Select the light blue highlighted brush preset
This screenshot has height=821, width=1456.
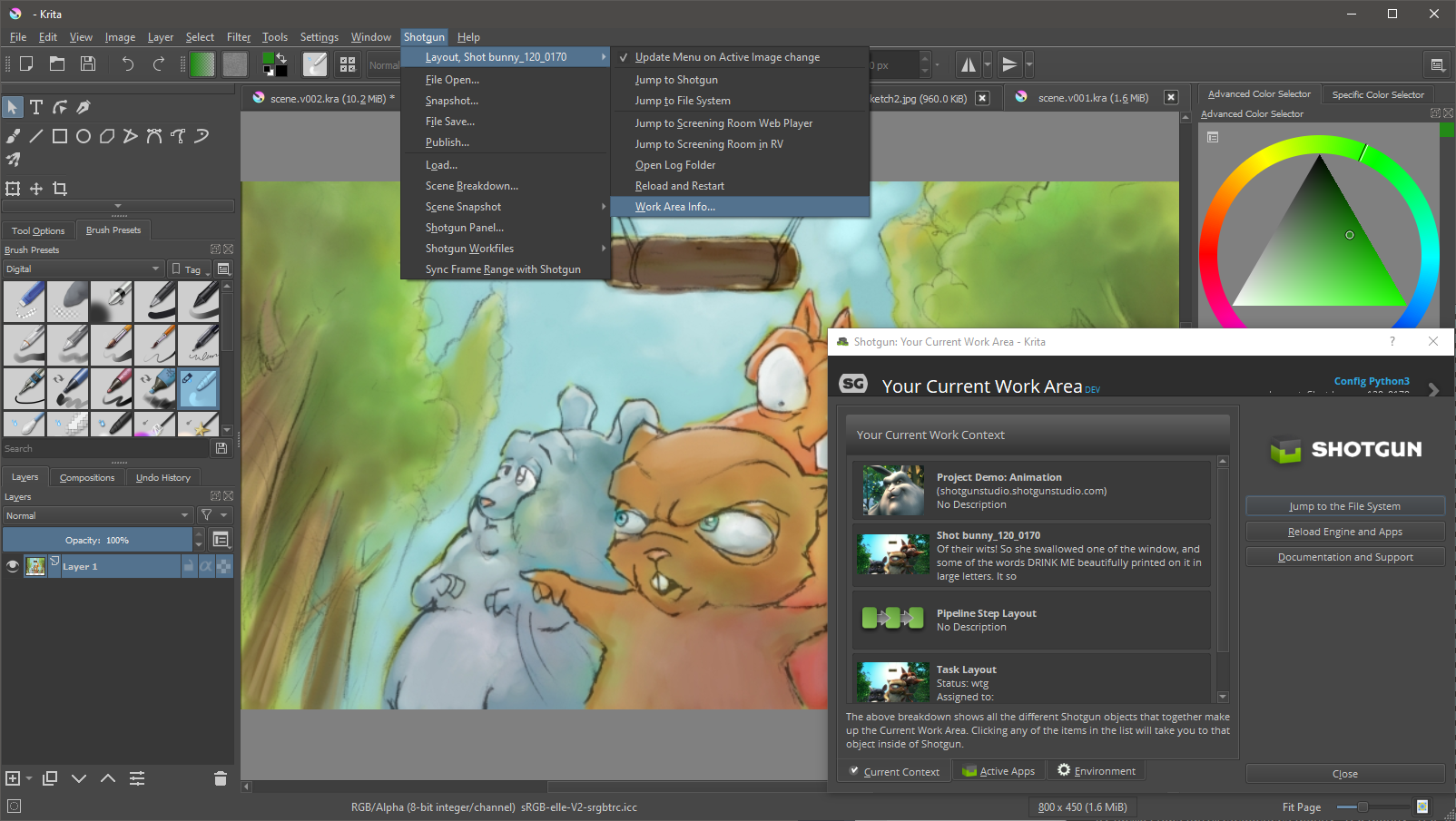click(199, 387)
